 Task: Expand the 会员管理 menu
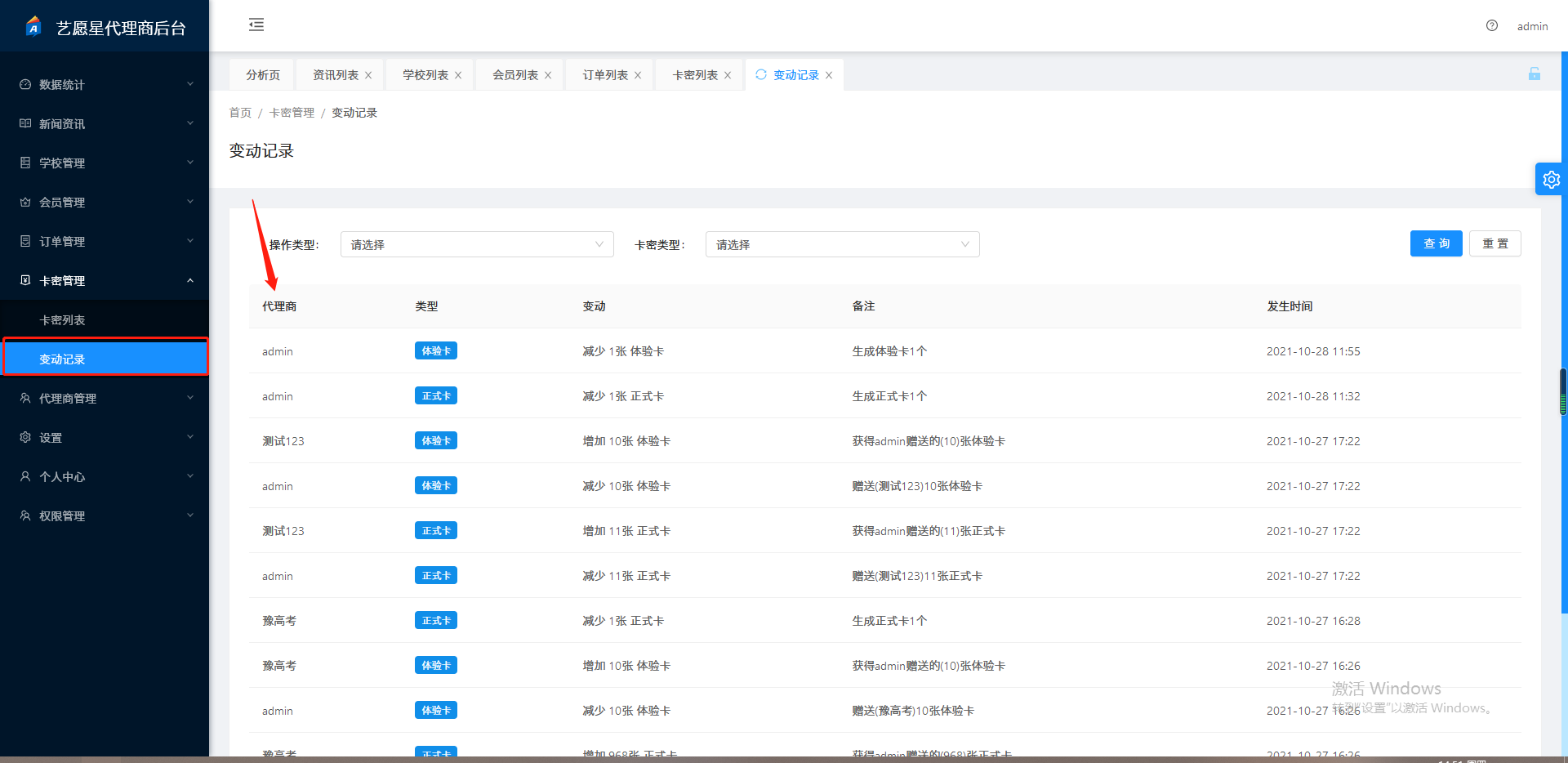[x=190, y=202]
